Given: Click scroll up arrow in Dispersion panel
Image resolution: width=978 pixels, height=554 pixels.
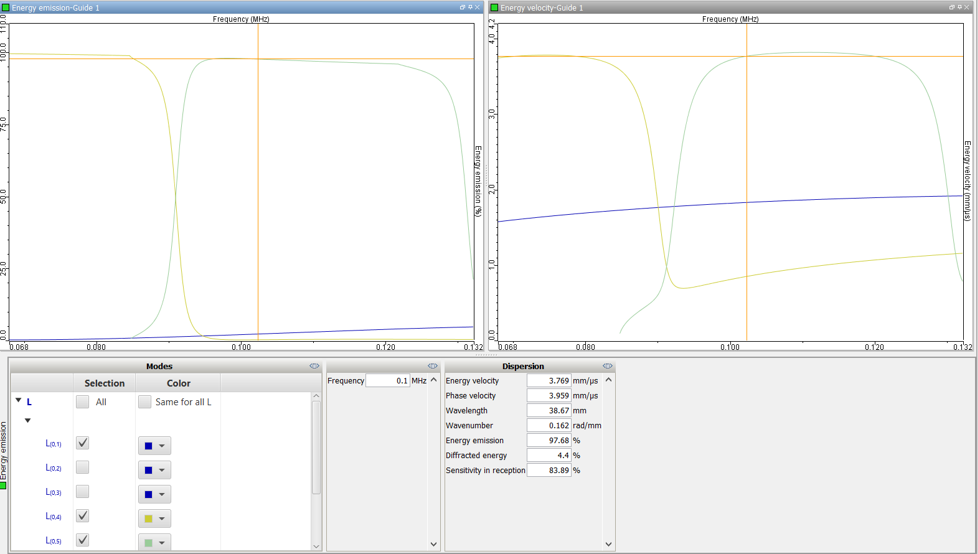Looking at the screenshot, I should pyautogui.click(x=609, y=380).
